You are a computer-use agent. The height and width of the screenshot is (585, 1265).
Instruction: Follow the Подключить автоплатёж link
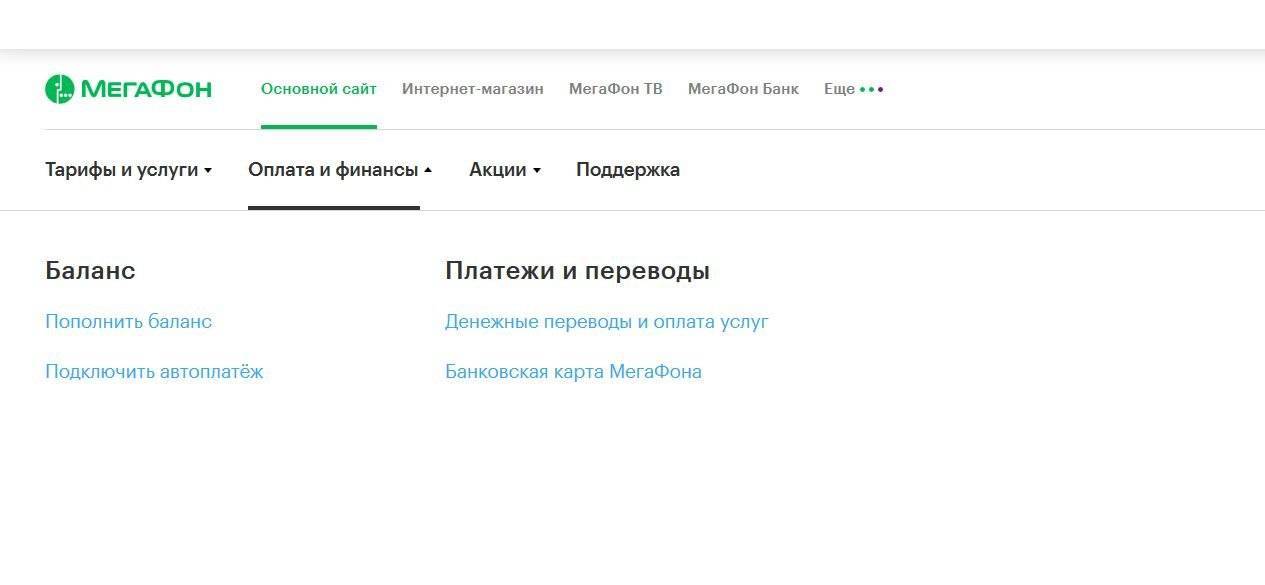click(x=154, y=372)
